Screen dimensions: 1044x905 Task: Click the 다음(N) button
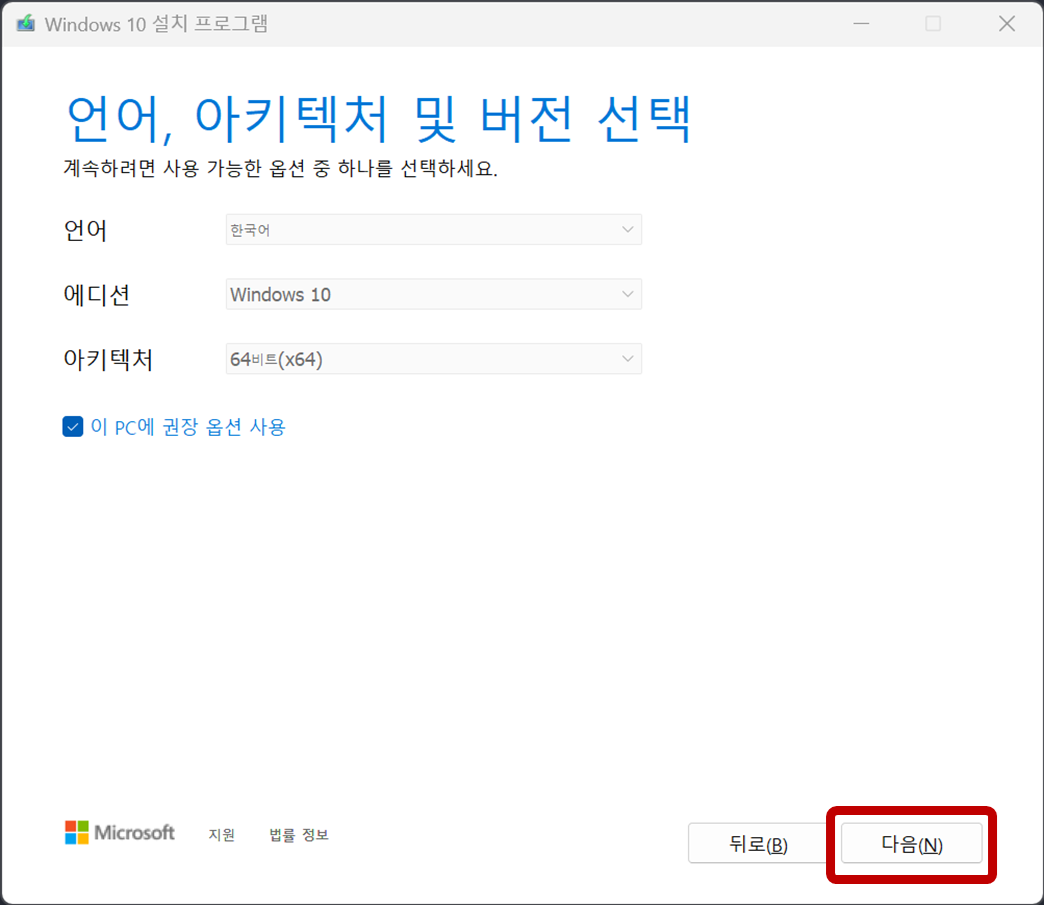(912, 844)
